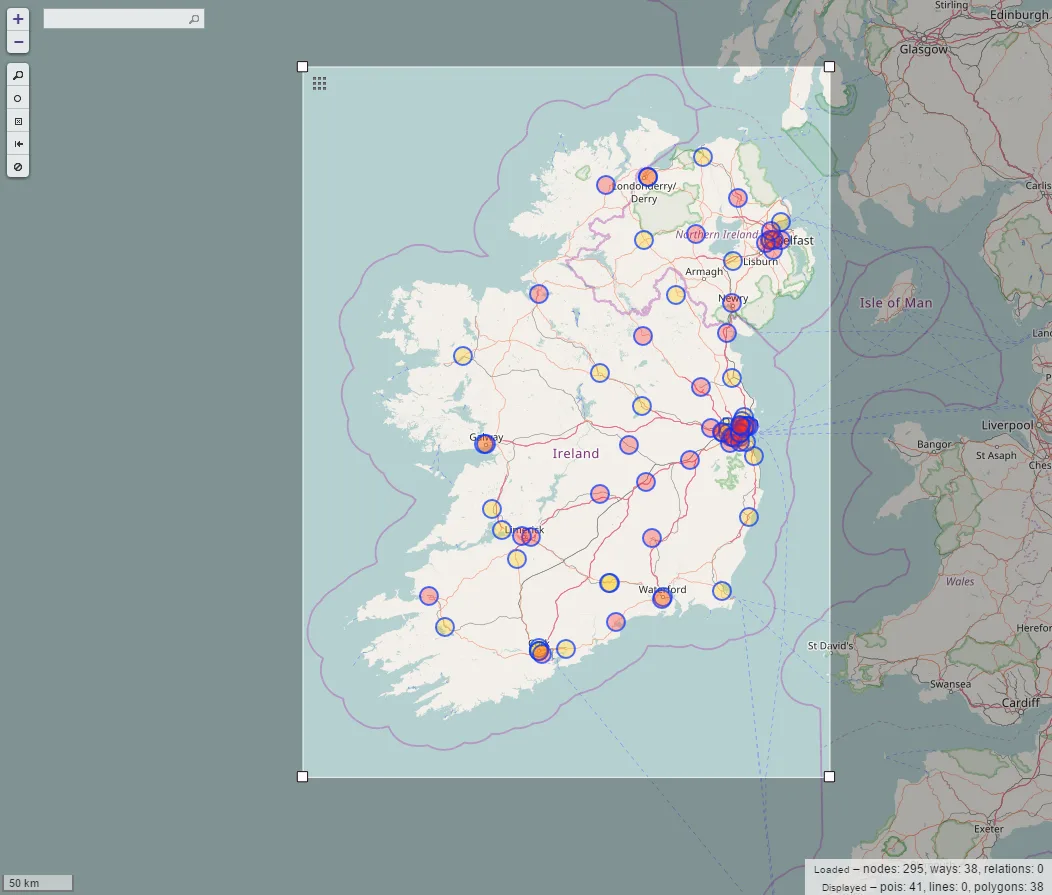Click the locate-me circle tool
The image size is (1052, 895).
(18, 99)
